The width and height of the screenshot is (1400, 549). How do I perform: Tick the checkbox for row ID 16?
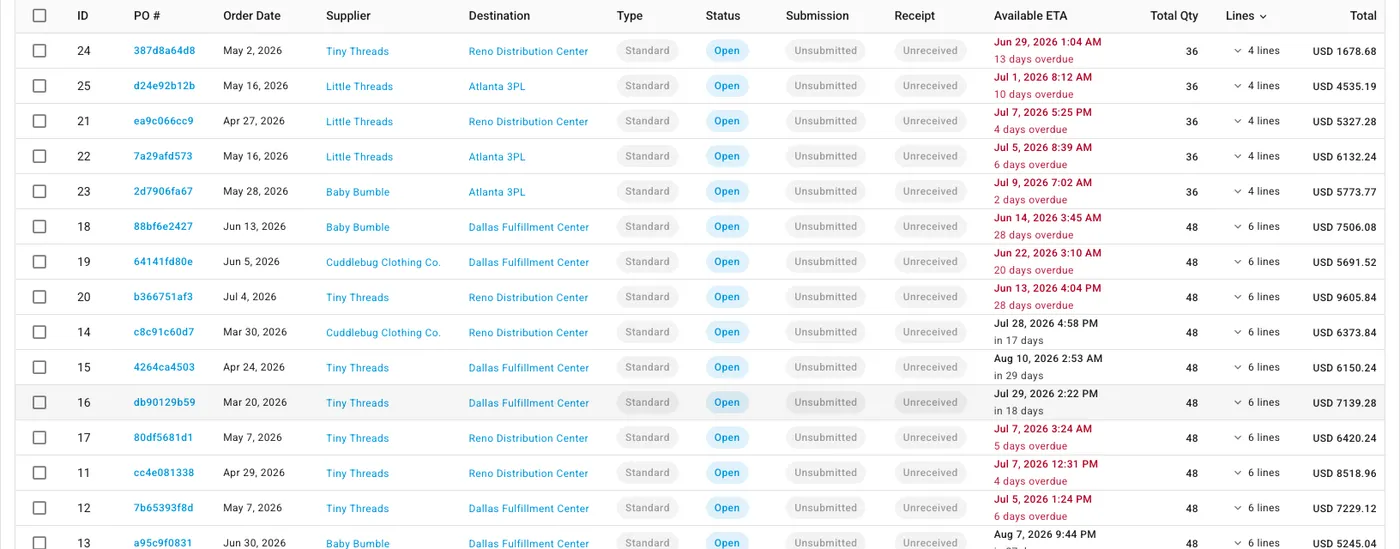[x=39, y=402]
